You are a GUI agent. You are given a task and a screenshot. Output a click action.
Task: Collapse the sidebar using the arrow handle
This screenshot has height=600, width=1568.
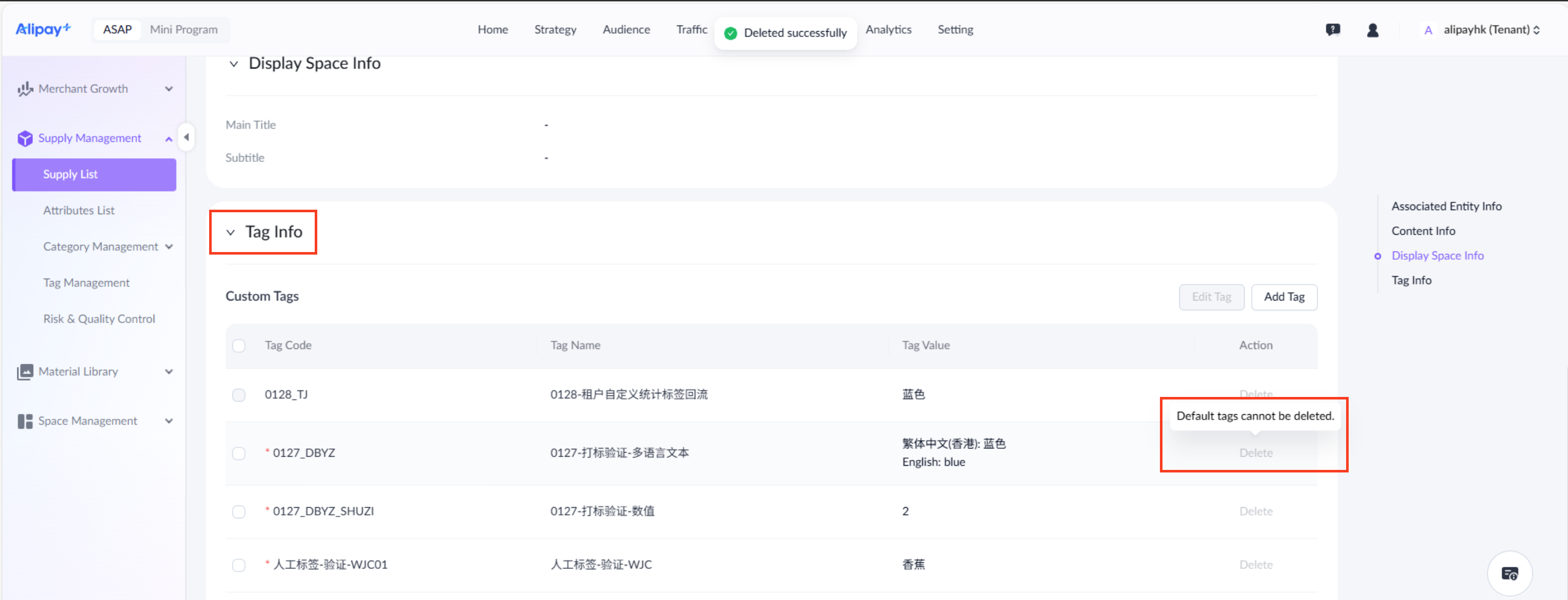[186, 138]
